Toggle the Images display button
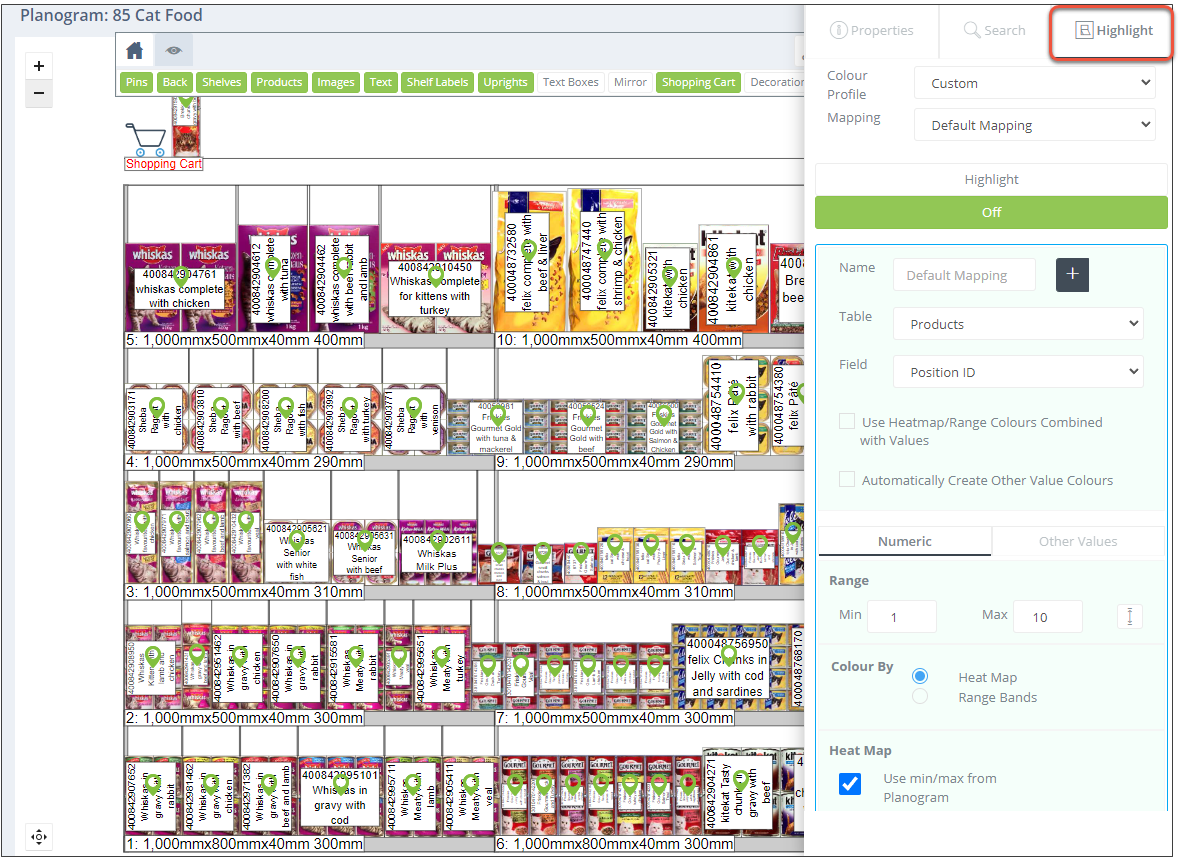Screen dimensions: 1181x858 (336, 82)
